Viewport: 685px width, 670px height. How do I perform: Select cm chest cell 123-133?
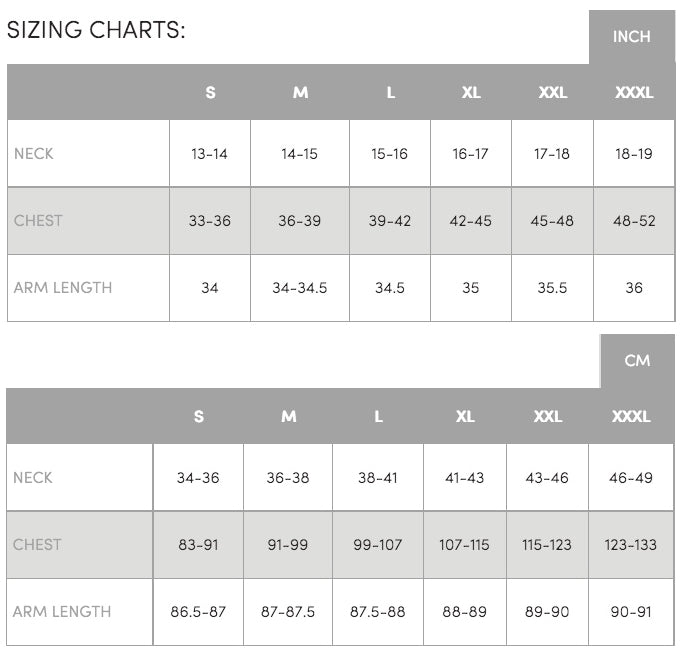[x=631, y=545]
